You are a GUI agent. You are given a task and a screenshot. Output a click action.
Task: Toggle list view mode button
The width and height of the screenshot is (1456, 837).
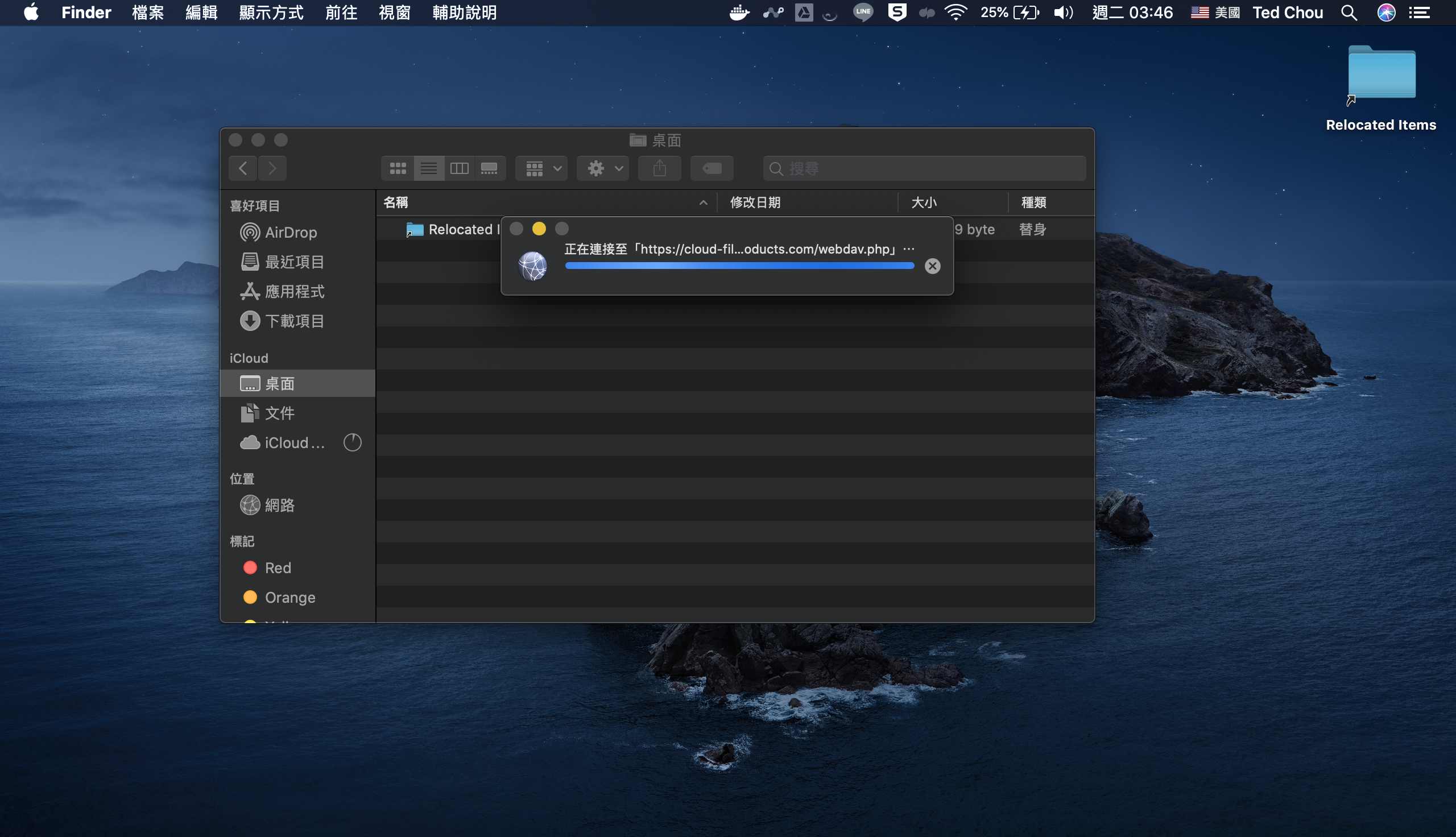tap(429, 168)
